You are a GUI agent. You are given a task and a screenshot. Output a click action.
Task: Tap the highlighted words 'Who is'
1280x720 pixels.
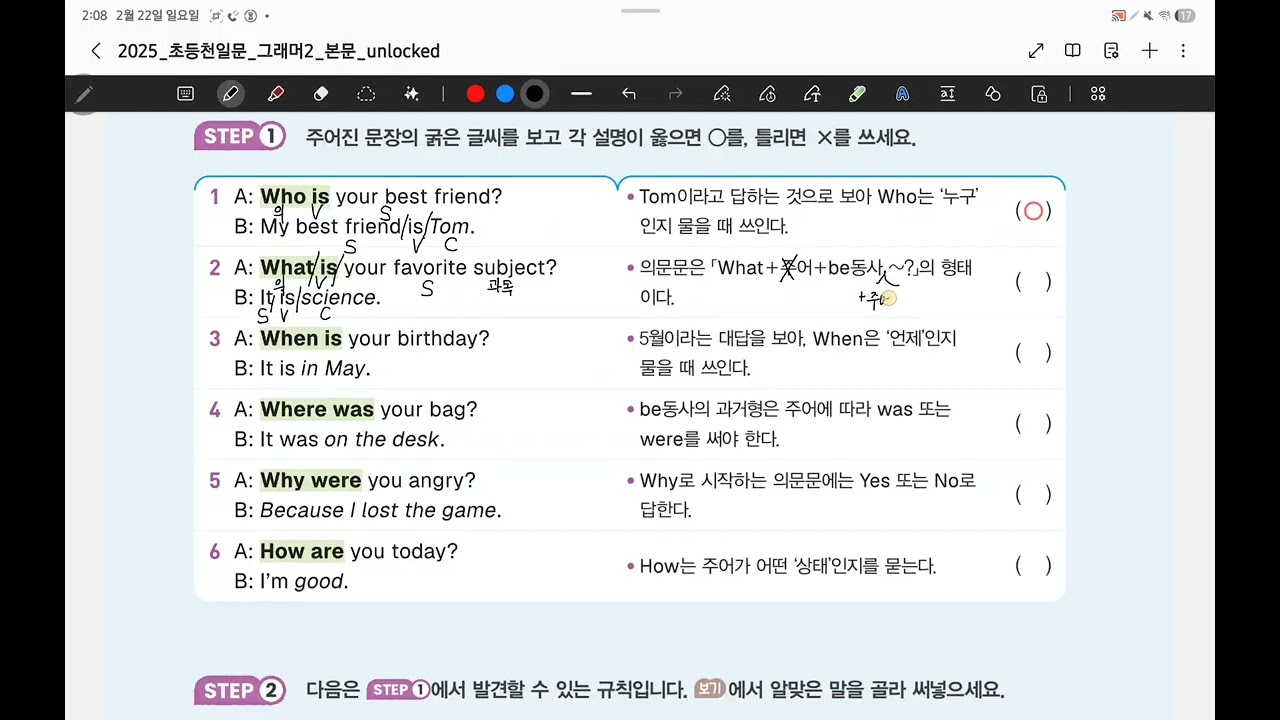[295, 197]
